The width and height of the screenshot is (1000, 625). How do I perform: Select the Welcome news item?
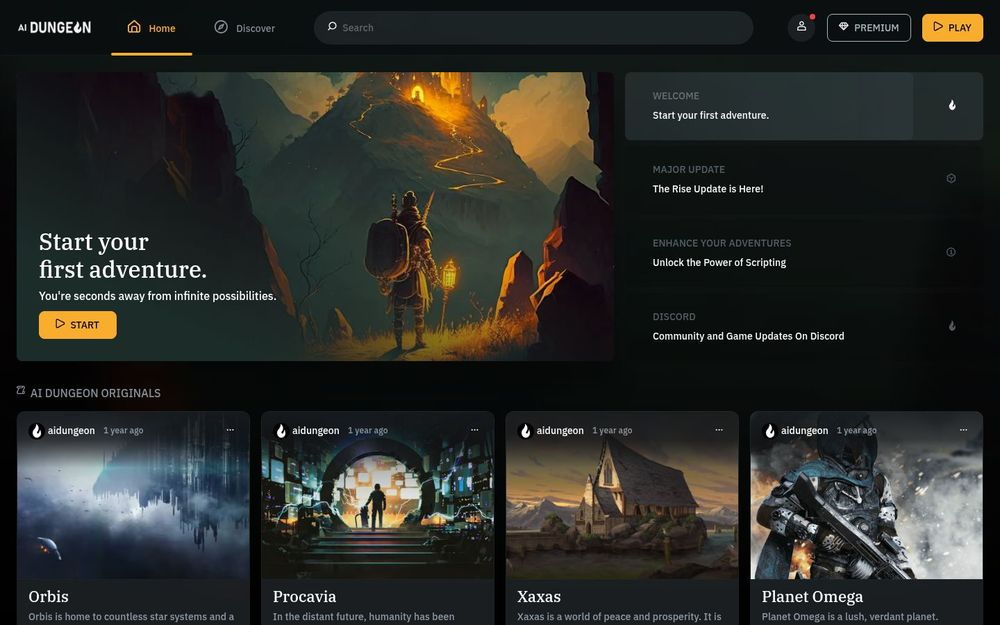pyautogui.click(x=804, y=106)
